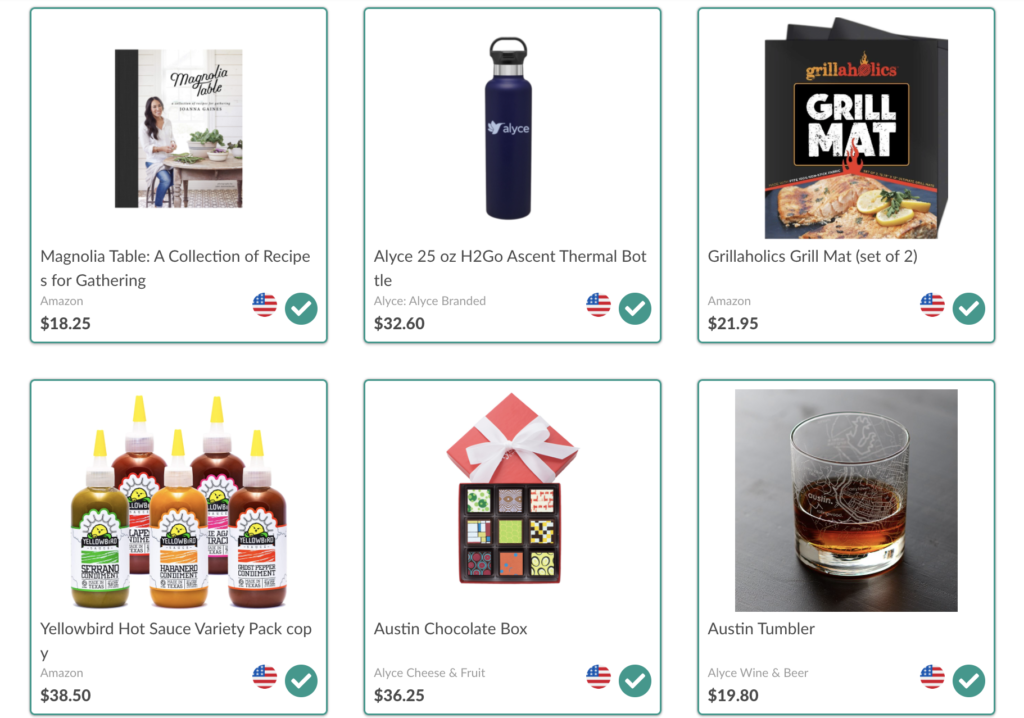Disable the Yellowbird Hot Sauce product checkmark
1024x718 pixels.
pyautogui.click(x=300, y=679)
